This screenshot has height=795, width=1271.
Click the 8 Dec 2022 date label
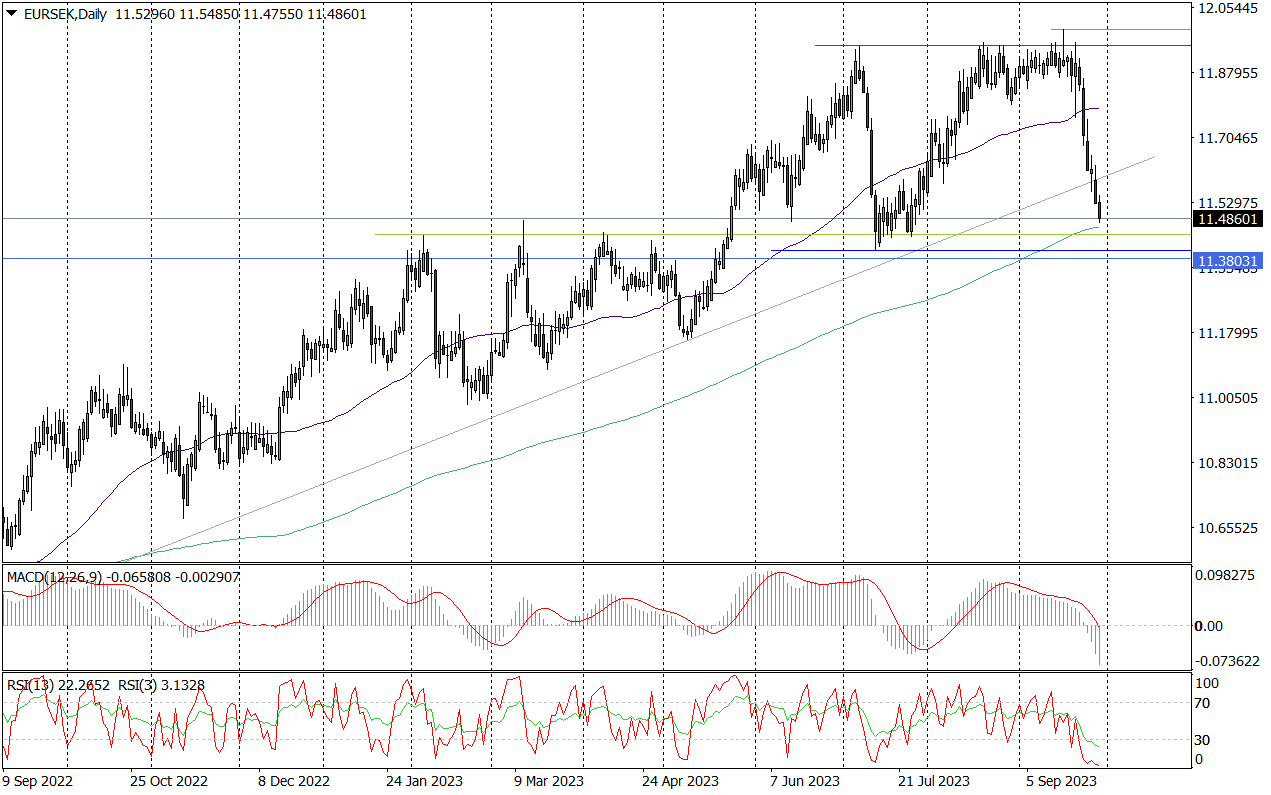[294, 780]
